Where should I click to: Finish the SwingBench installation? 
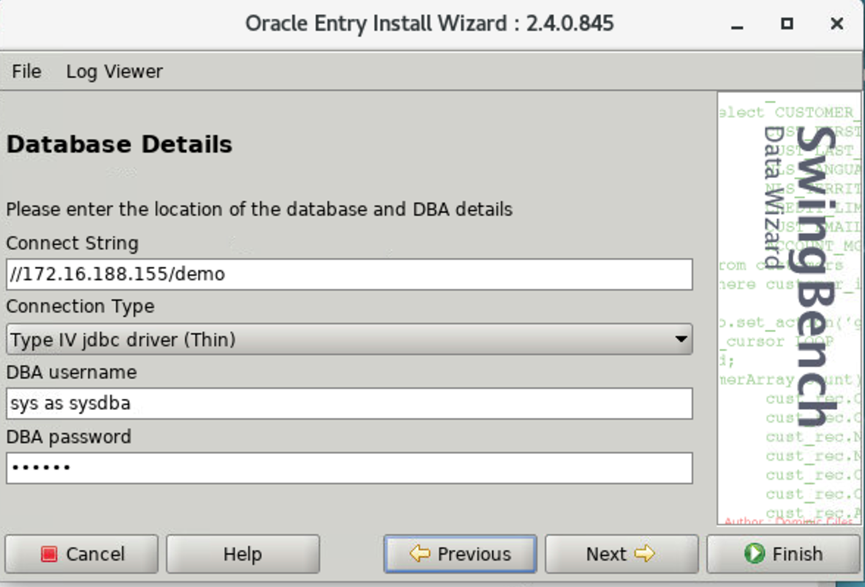[x=785, y=553]
